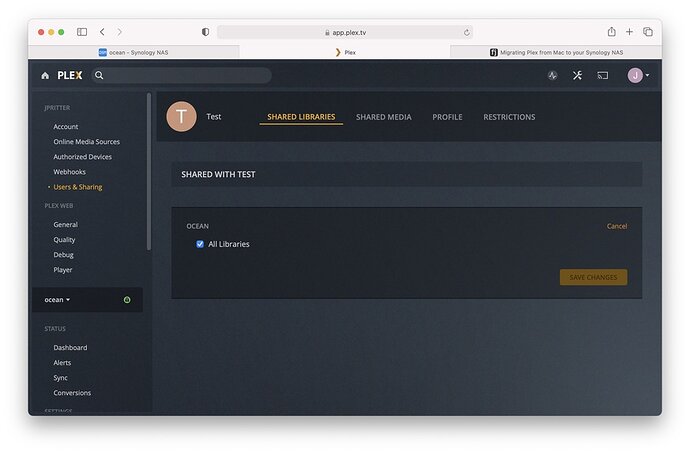
Task: Open Dashboard under Status
Action: pyautogui.click(x=70, y=348)
